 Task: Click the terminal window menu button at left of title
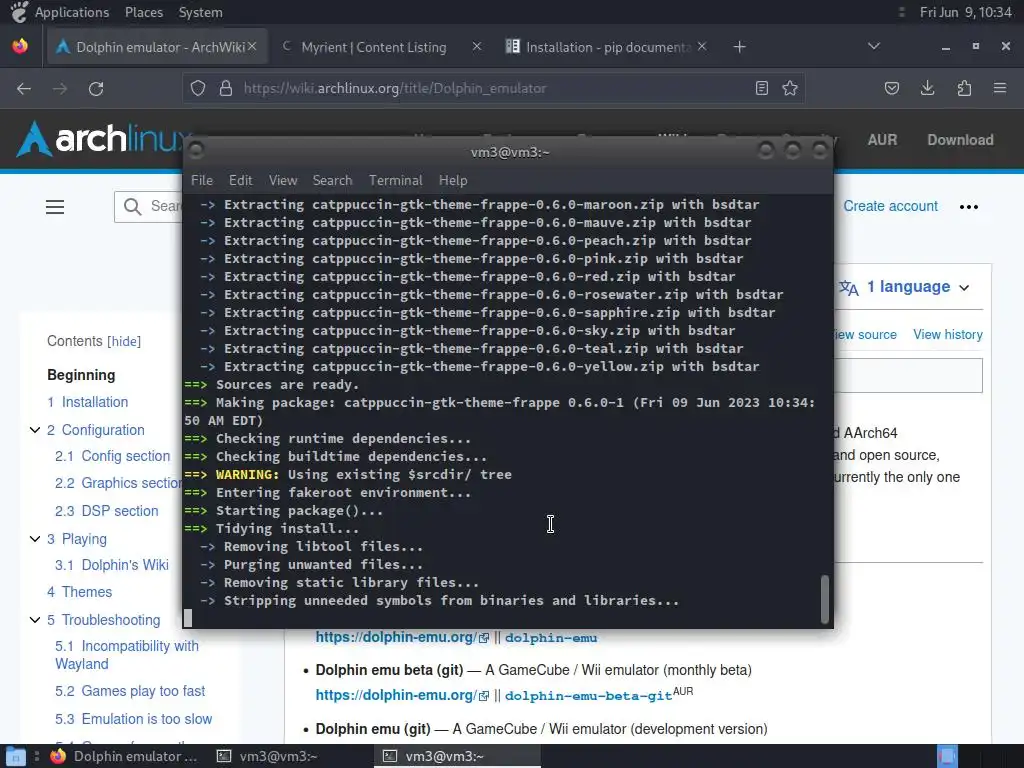196,151
